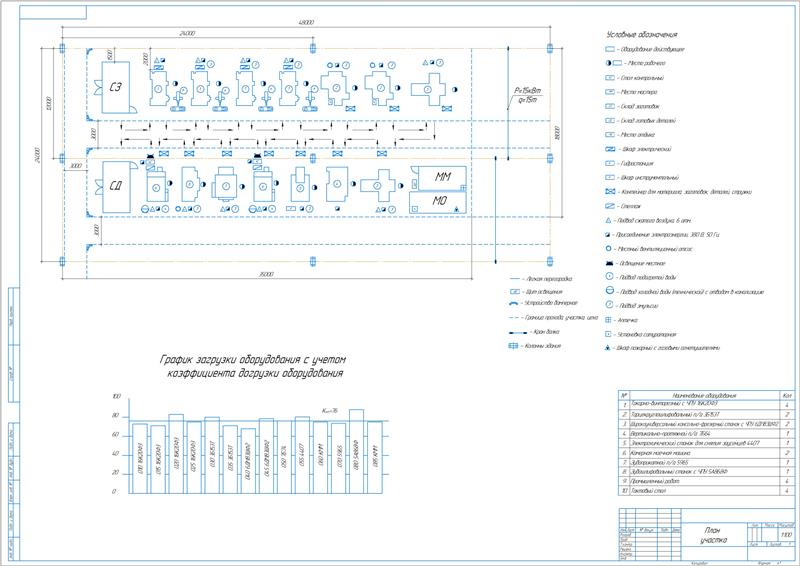Click the 'ММ' room label
Screen dimensions: 800x566
point(442,177)
